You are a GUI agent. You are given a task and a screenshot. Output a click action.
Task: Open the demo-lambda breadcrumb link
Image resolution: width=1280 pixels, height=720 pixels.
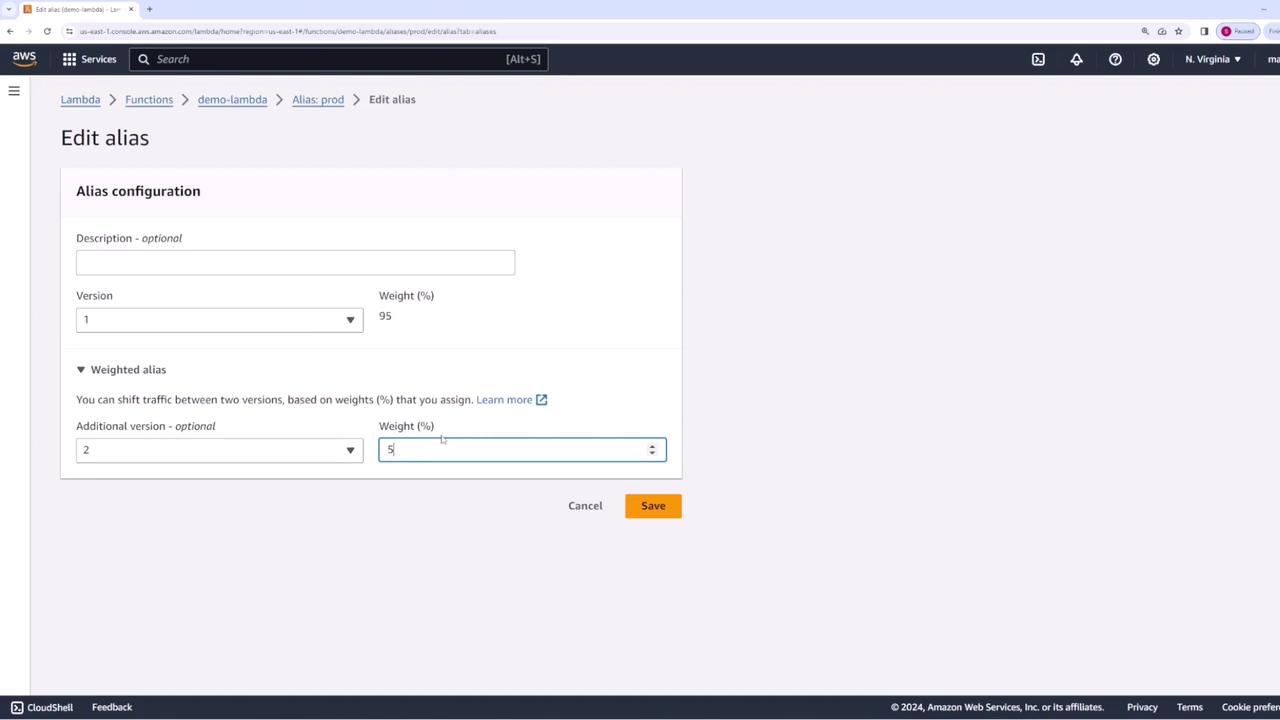232,100
